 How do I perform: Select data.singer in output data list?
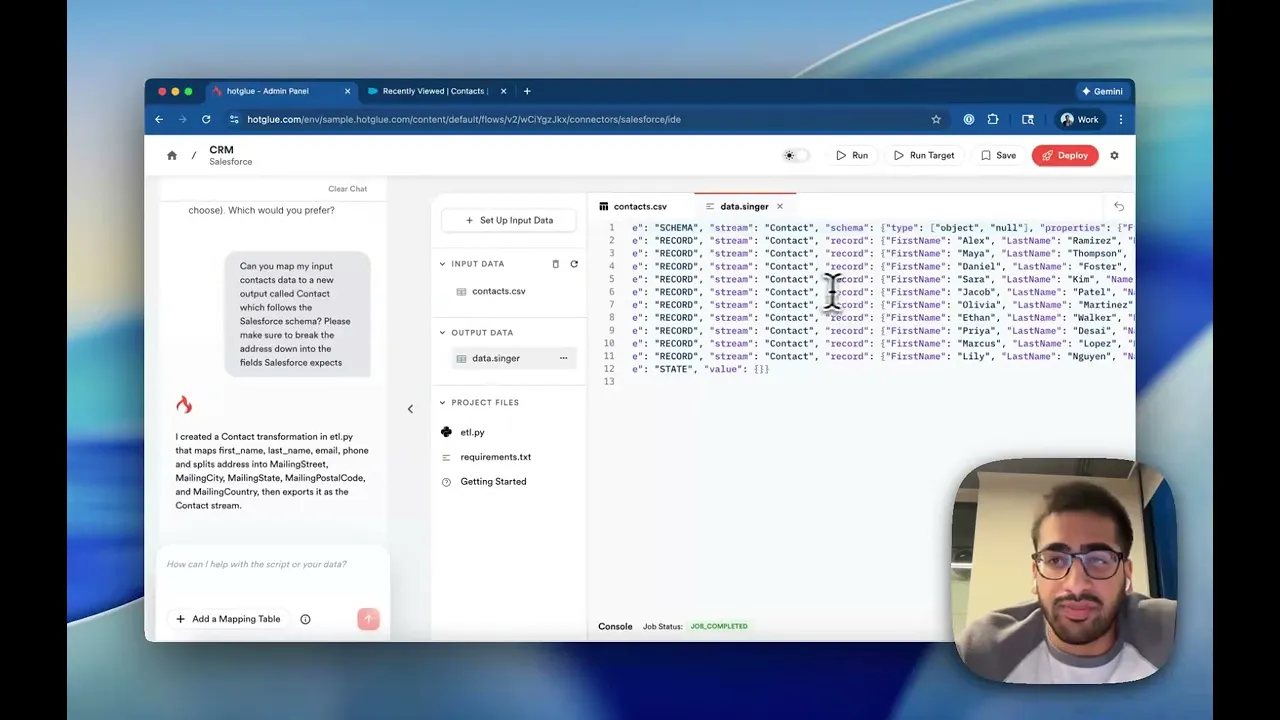pyautogui.click(x=497, y=358)
